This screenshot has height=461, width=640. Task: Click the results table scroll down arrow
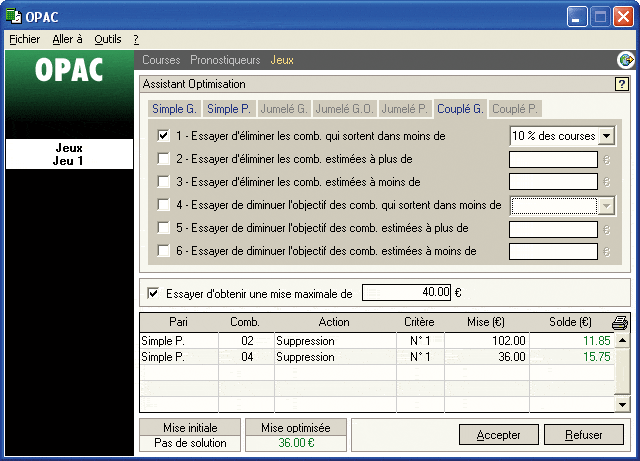click(623, 404)
